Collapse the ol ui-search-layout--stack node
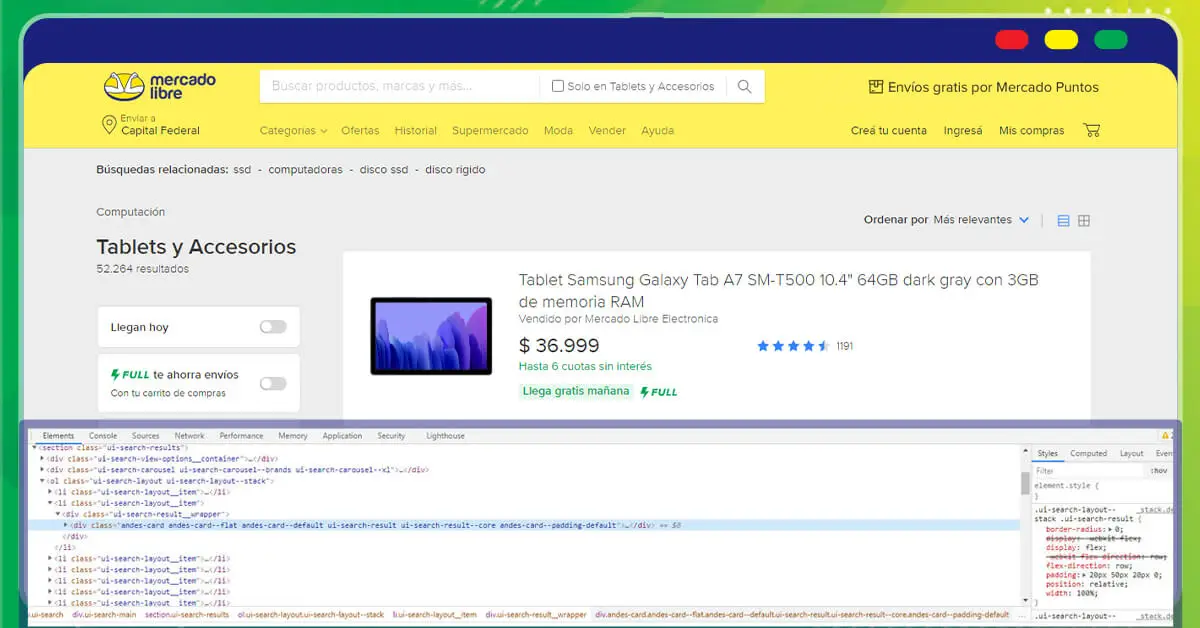1200x628 pixels. [43, 481]
